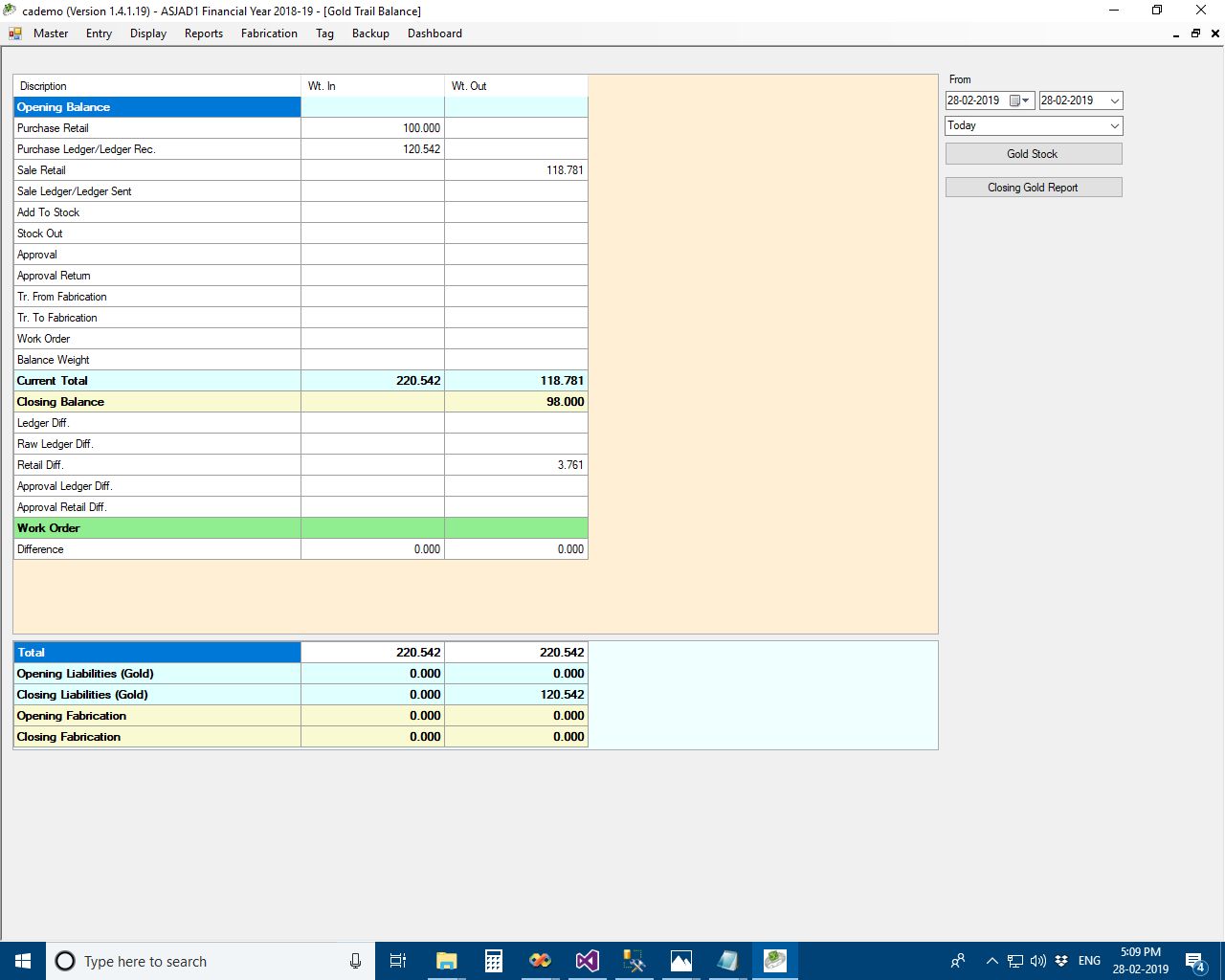Open the Reports menu
The width and height of the screenshot is (1225, 980).
203,33
